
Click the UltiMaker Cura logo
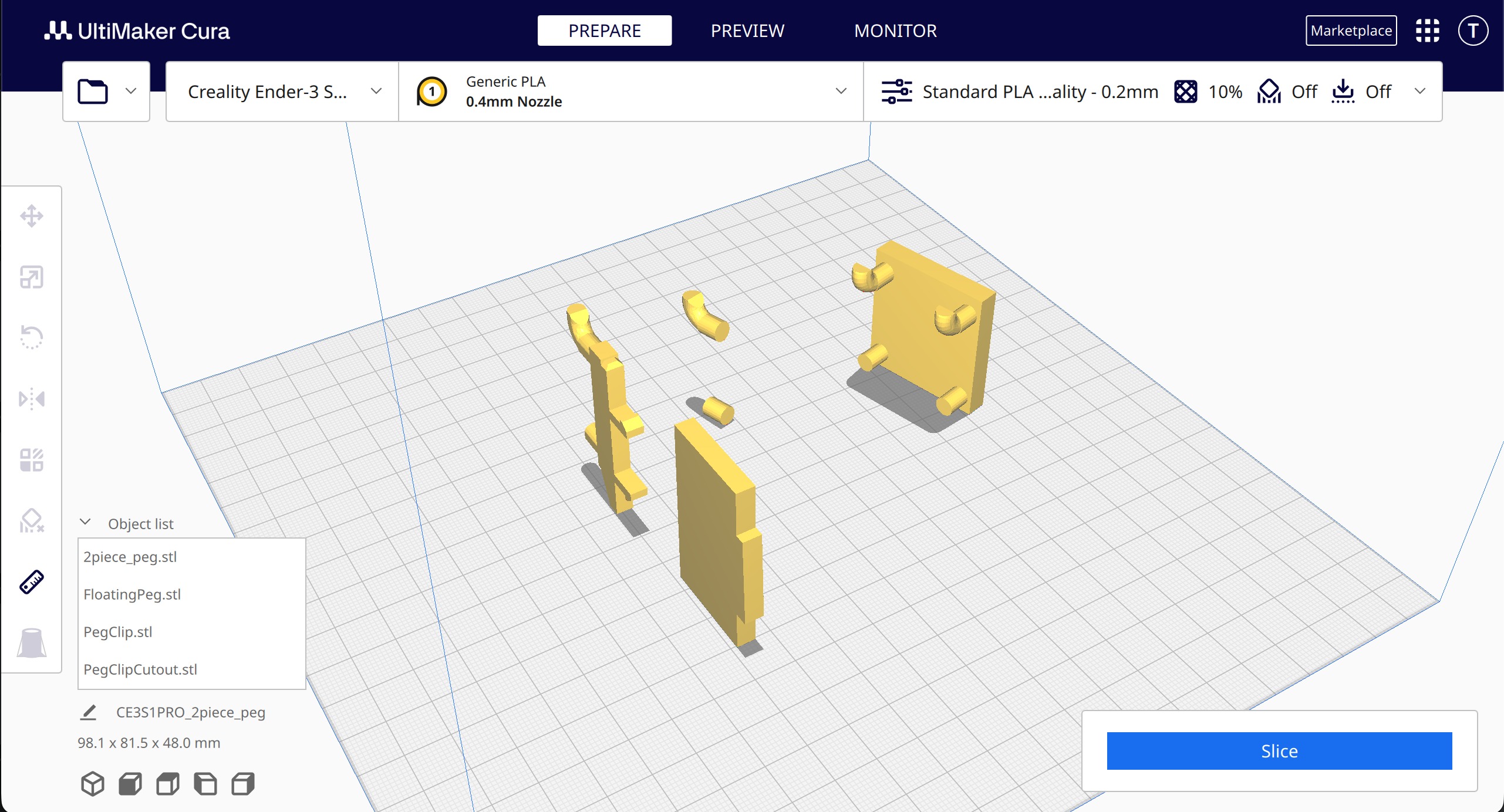(137, 31)
